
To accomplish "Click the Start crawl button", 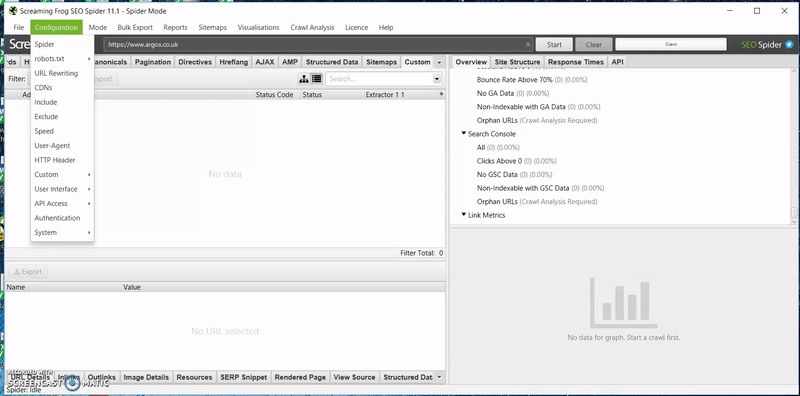I will pos(554,44).
